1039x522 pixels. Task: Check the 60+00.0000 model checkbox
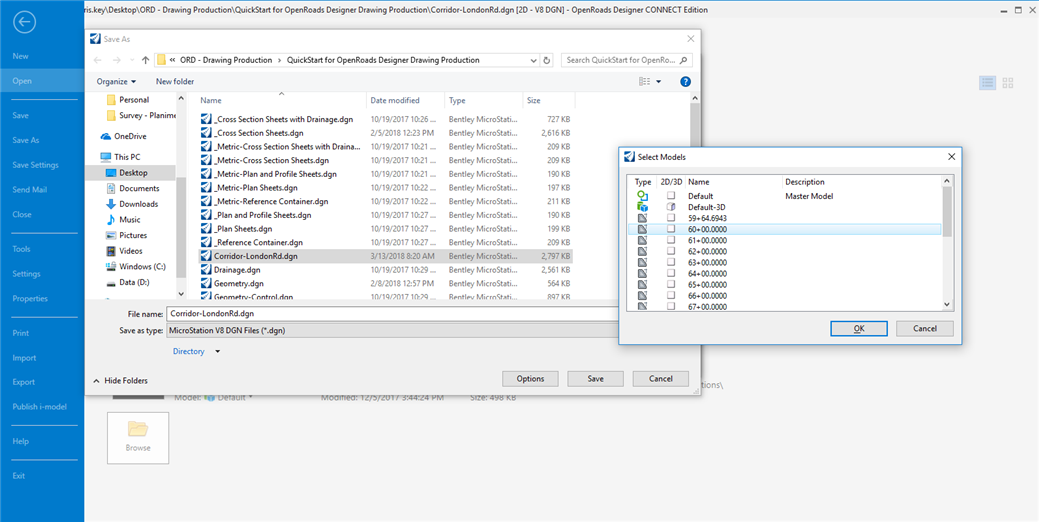671,229
